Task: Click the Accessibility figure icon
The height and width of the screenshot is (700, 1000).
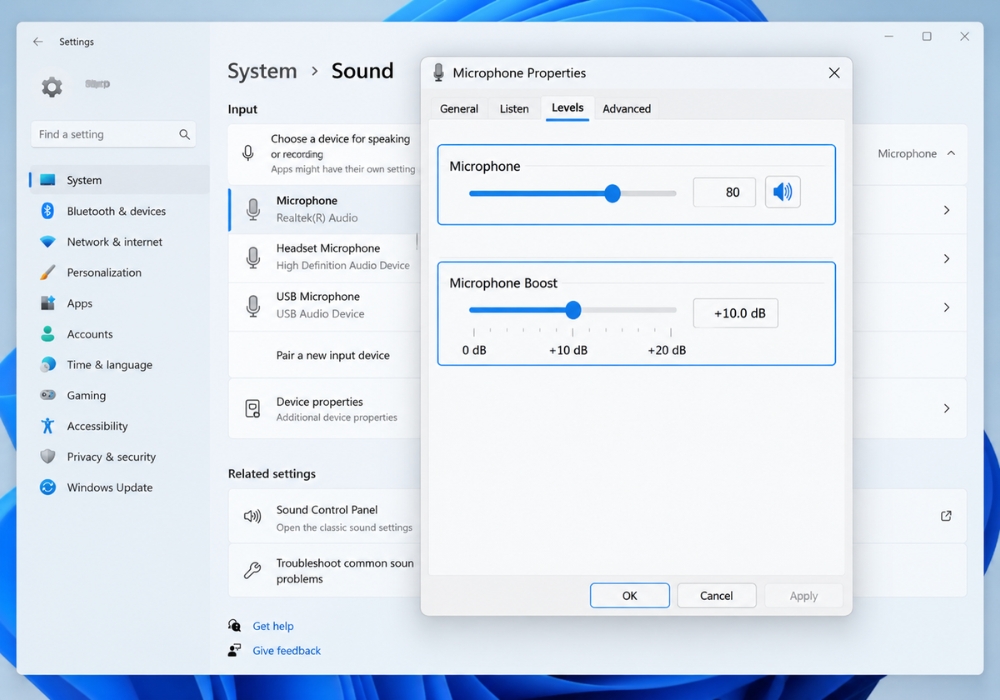Action: (47, 425)
